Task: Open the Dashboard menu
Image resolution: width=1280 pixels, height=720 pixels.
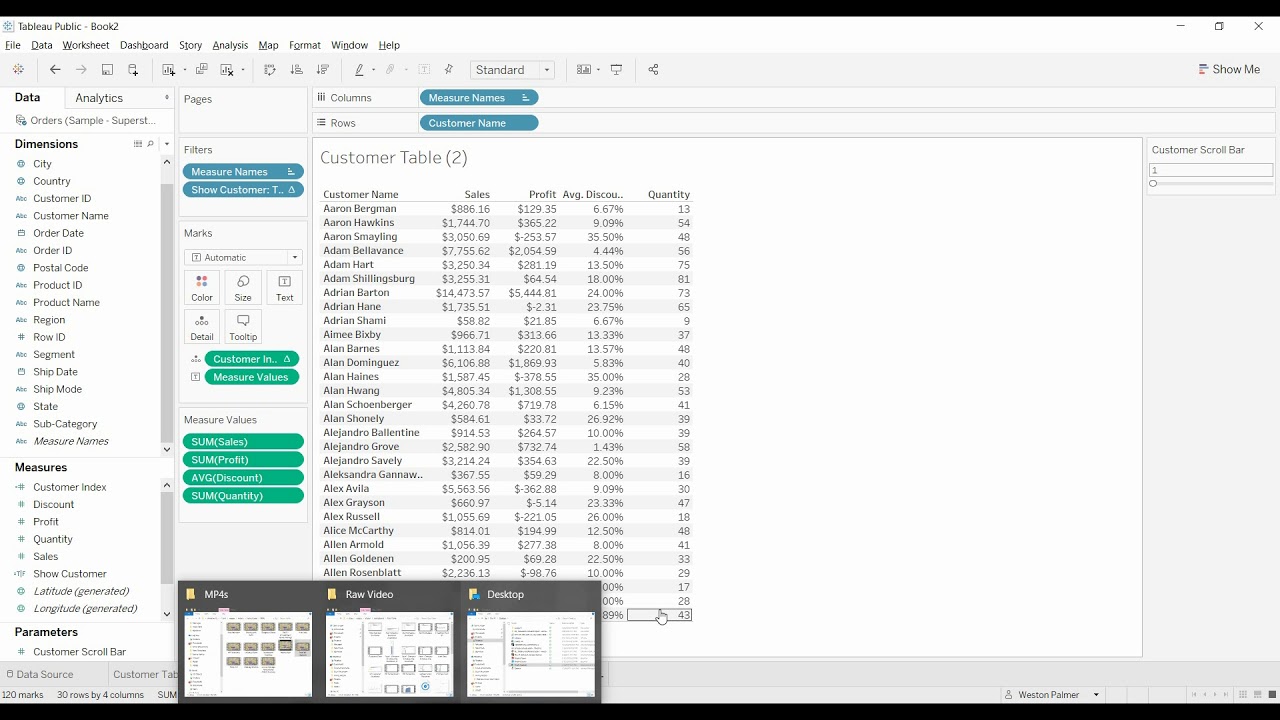Action: 144,45
